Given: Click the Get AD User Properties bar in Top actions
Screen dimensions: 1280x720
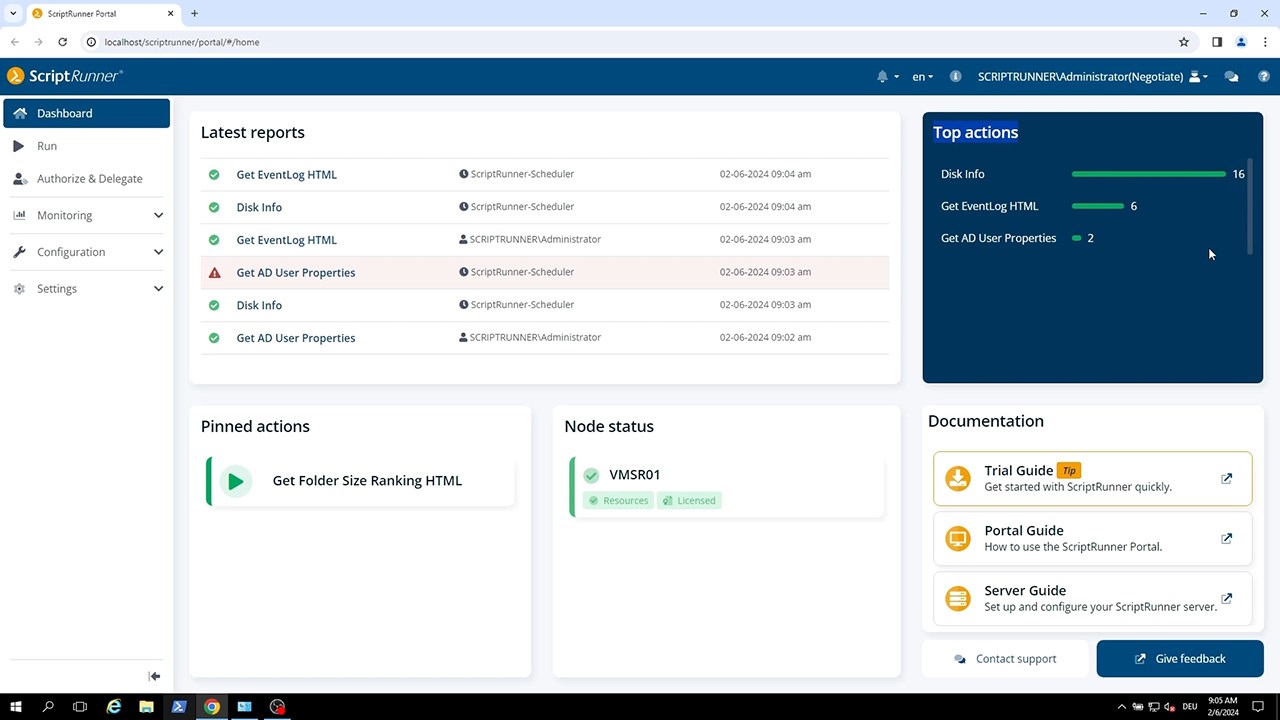Looking at the screenshot, I should coord(1077,238).
